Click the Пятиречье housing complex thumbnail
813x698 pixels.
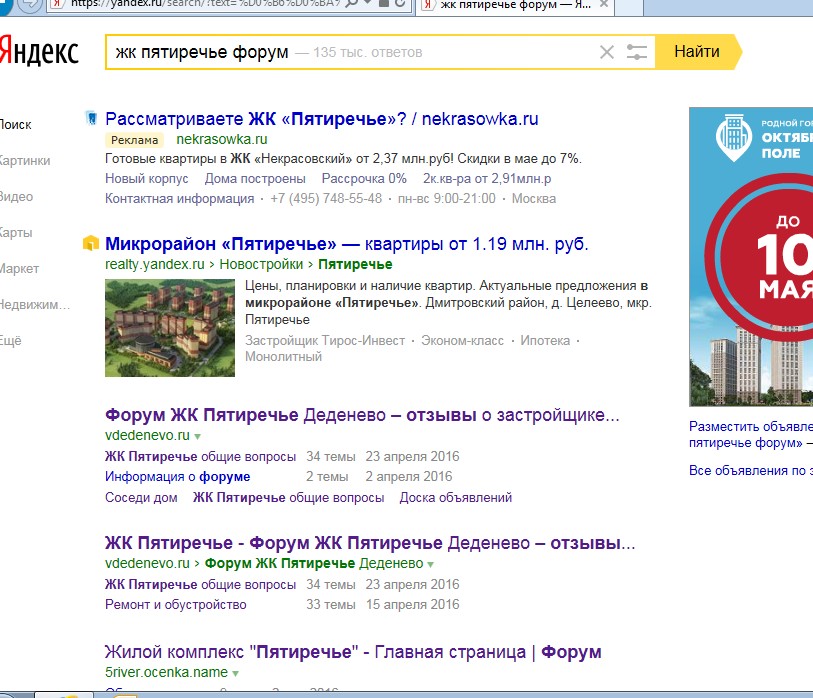click(170, 328)
